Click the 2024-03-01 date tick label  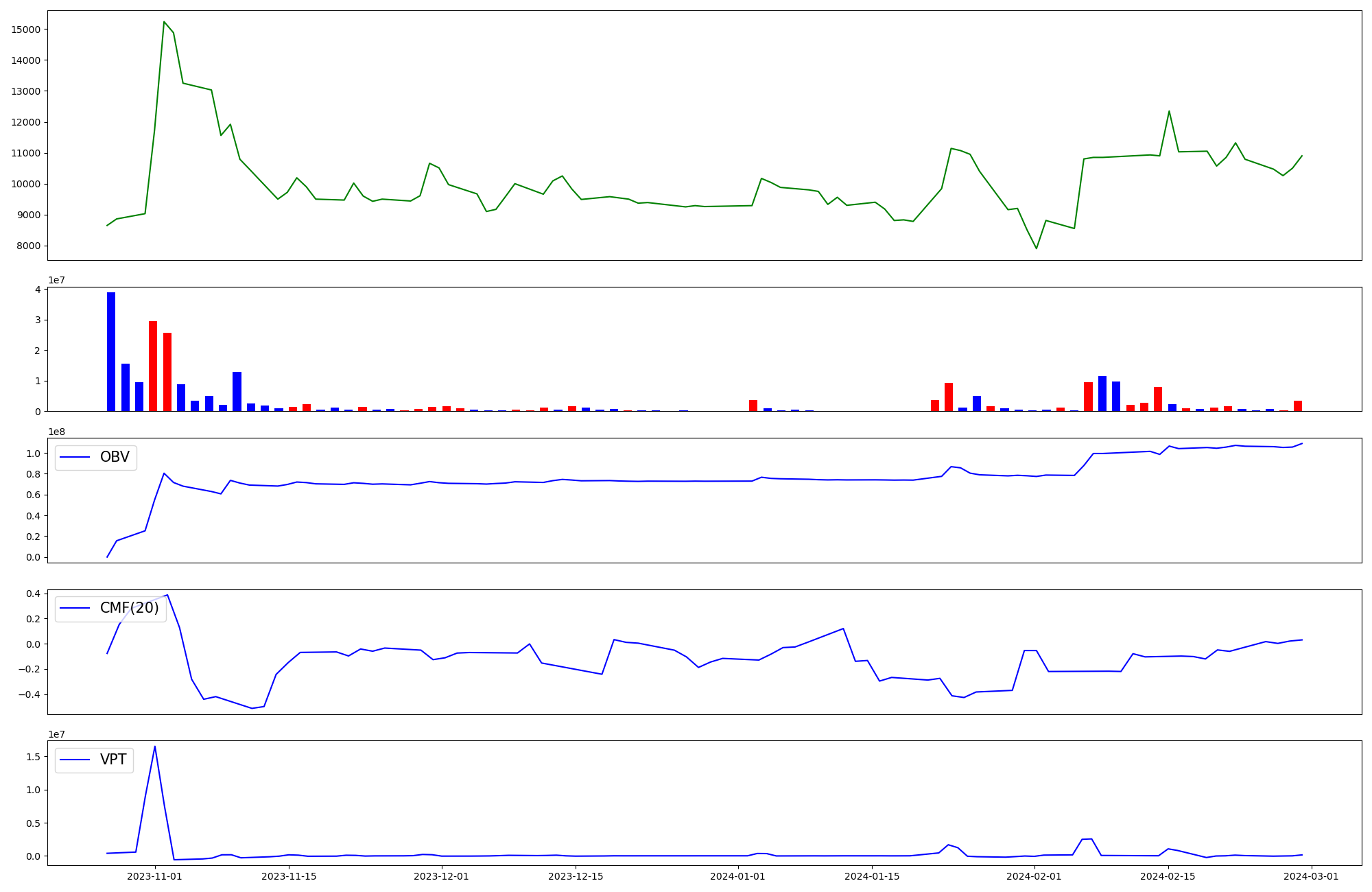[x=1311, y=877]
